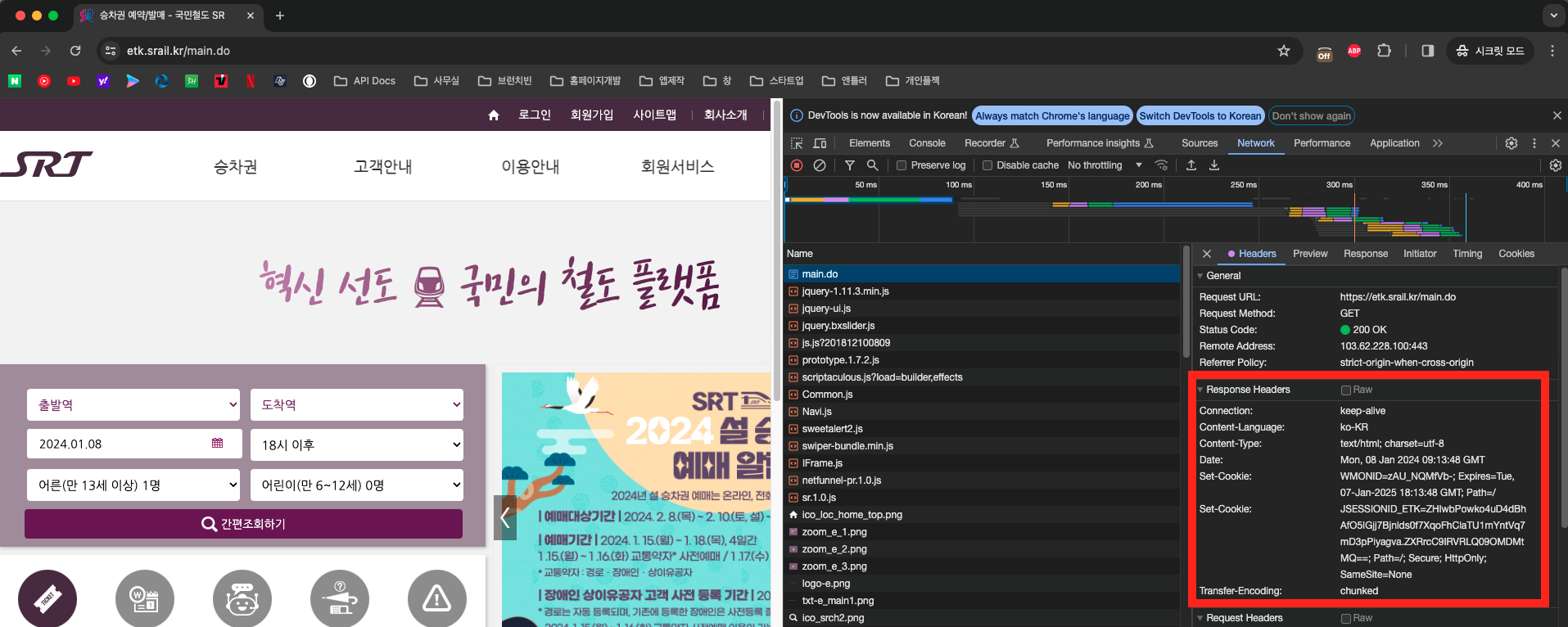Click Don't show again button
1568x627 pixels.
pyautogui.click(x=1311, y=116)
